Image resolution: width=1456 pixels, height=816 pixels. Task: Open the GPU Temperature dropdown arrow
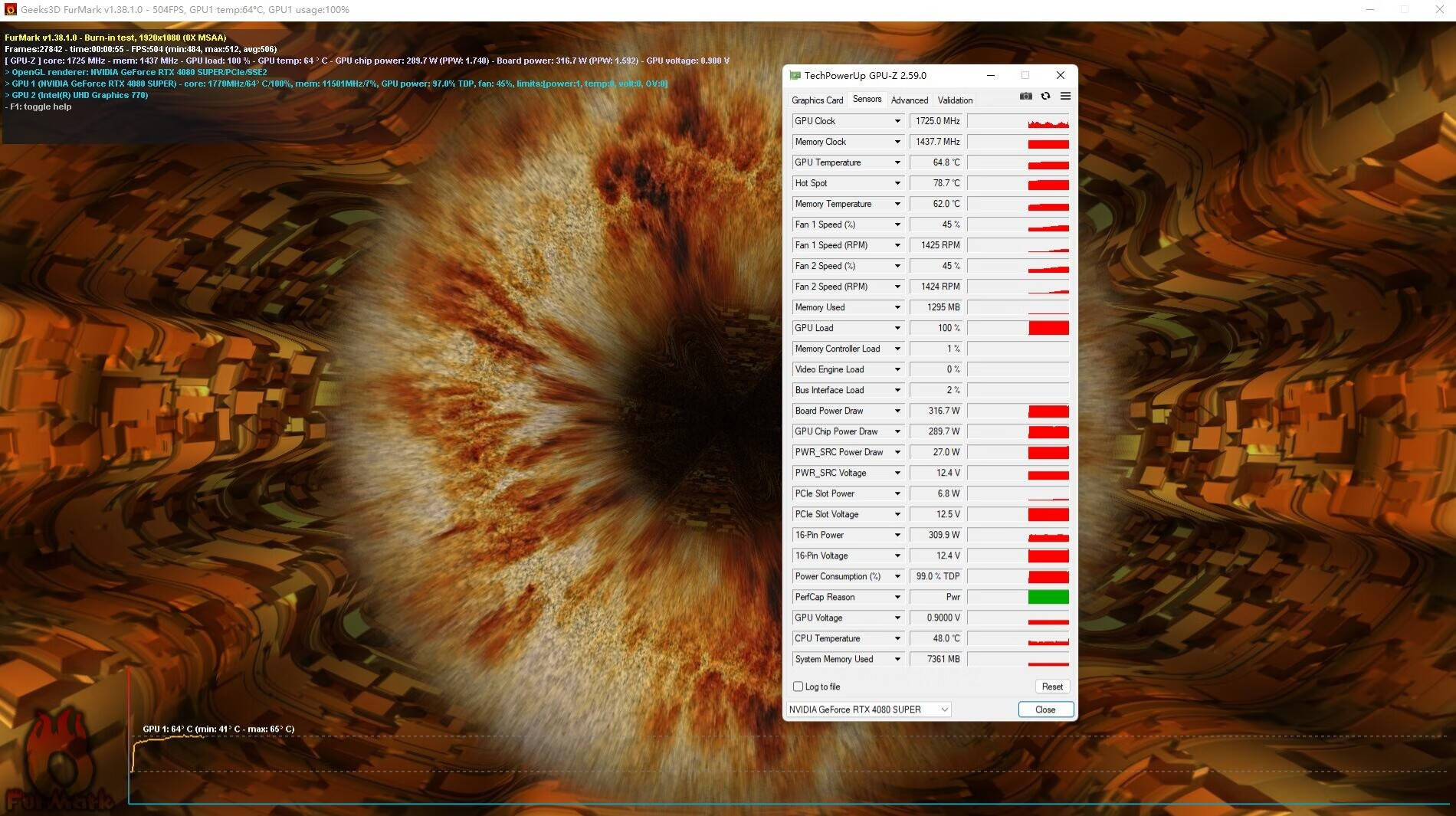[897, 162]
